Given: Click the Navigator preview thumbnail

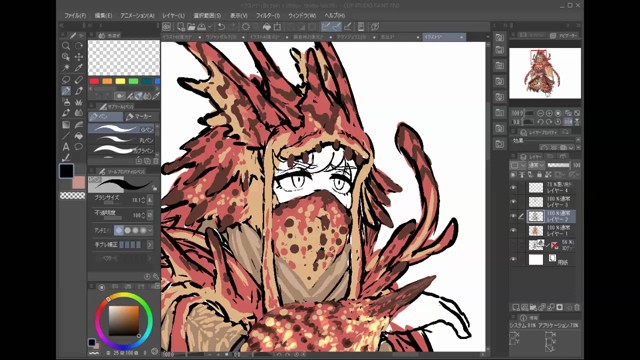Looking at the screenshot, I should pyautogui.click(x=545, y=73).
